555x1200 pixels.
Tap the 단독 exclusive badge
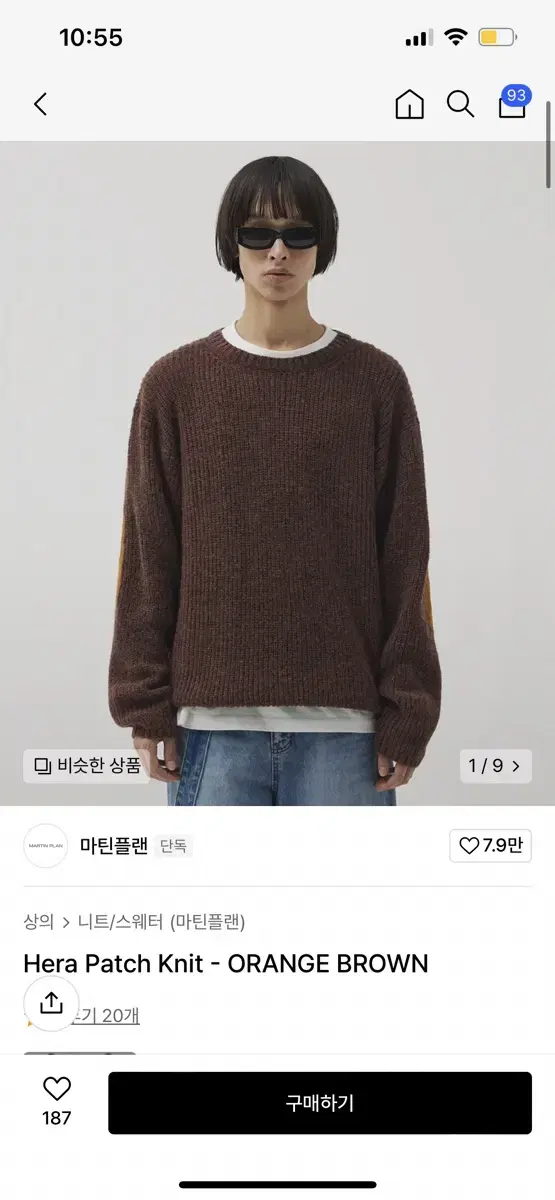(173, 846)
